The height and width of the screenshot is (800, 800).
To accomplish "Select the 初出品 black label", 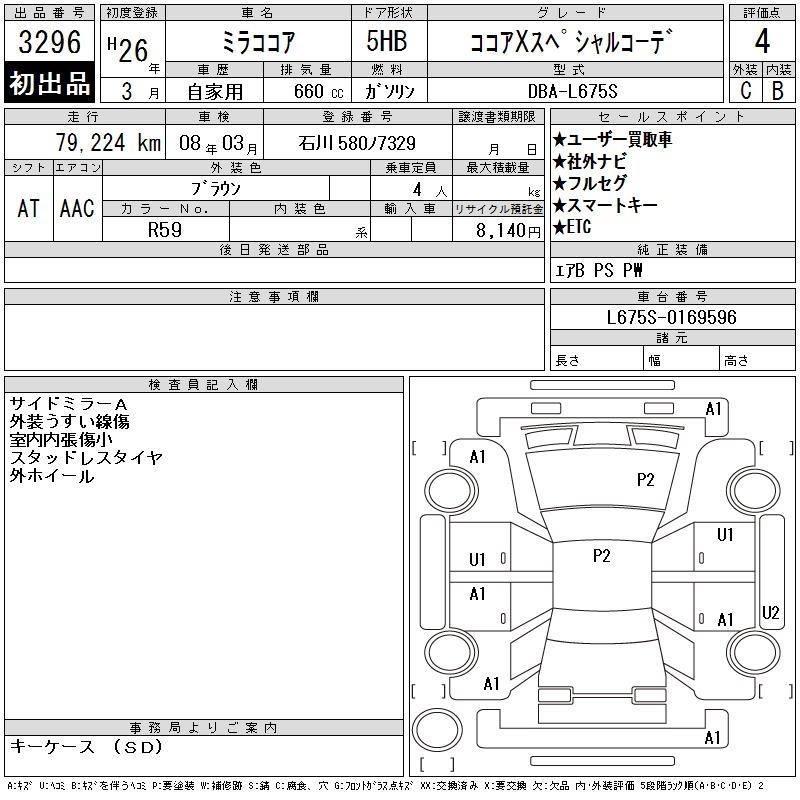I will click(x=49, y=83).
